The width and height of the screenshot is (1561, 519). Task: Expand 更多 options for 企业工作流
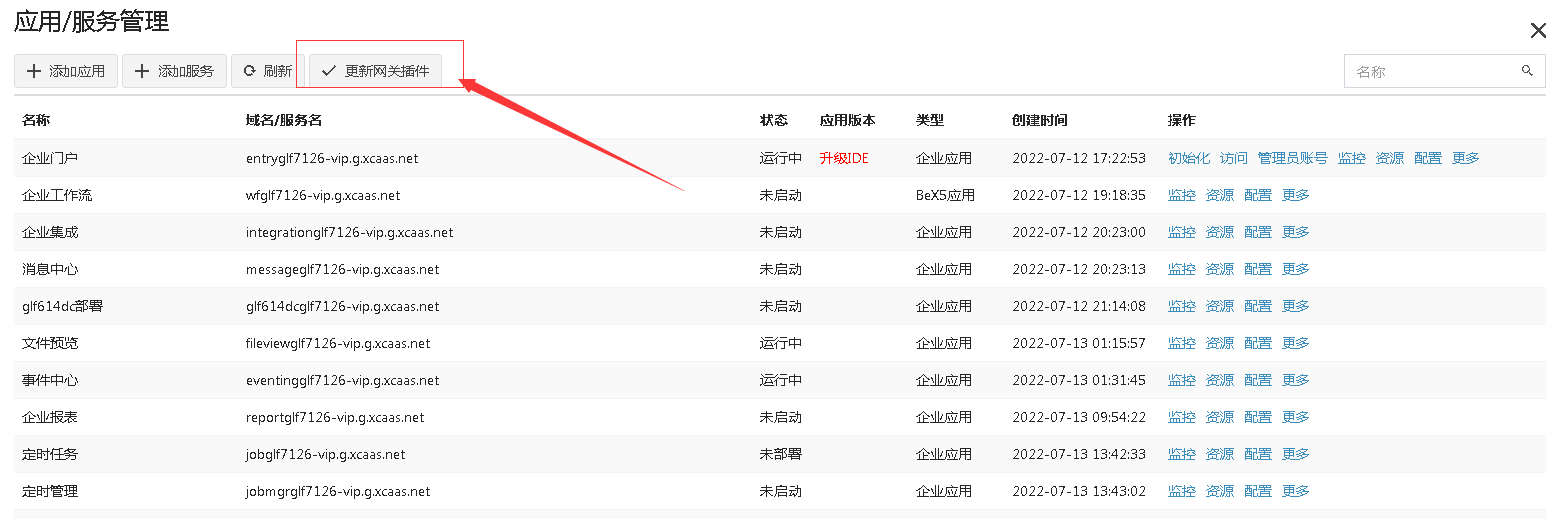(1295, 195)
